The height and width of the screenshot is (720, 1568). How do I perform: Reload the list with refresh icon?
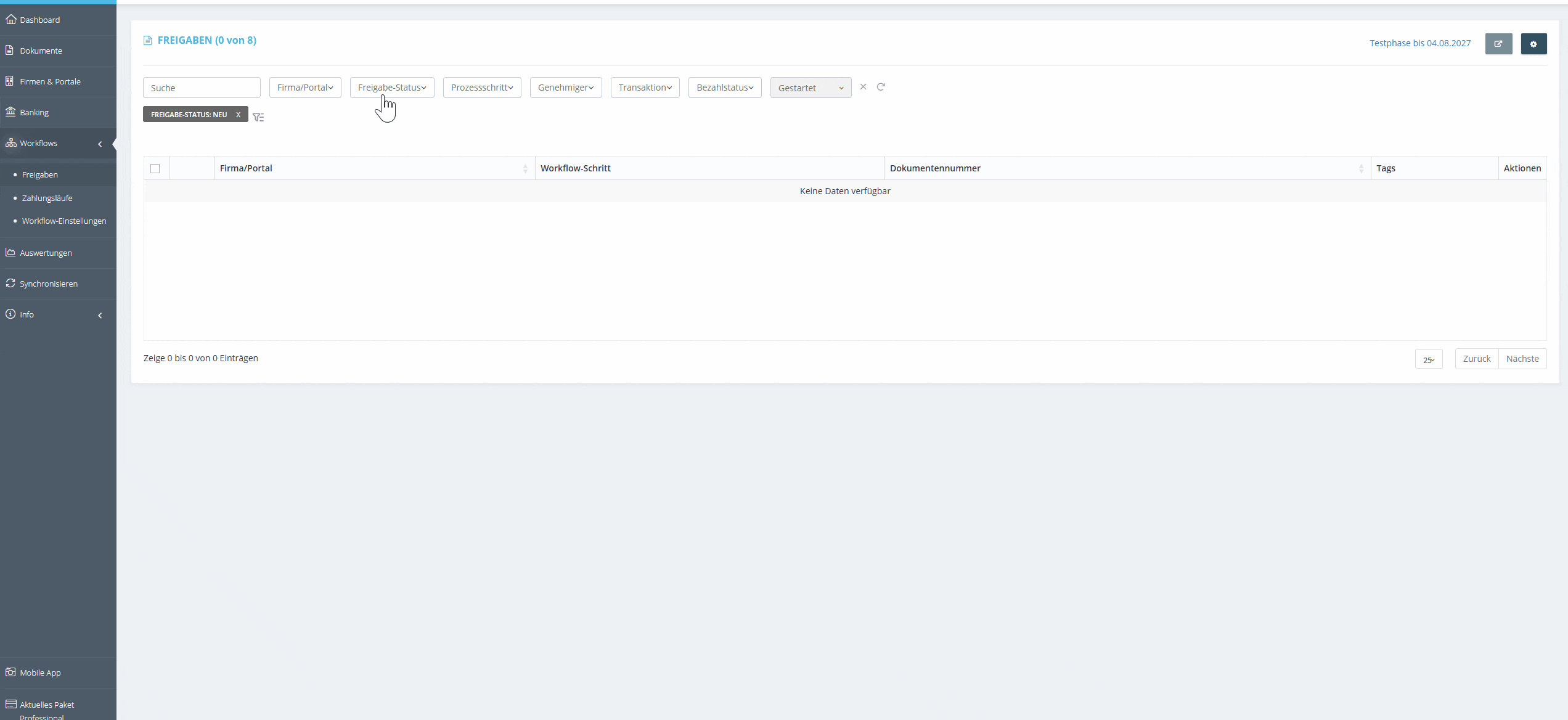point(881,87)
